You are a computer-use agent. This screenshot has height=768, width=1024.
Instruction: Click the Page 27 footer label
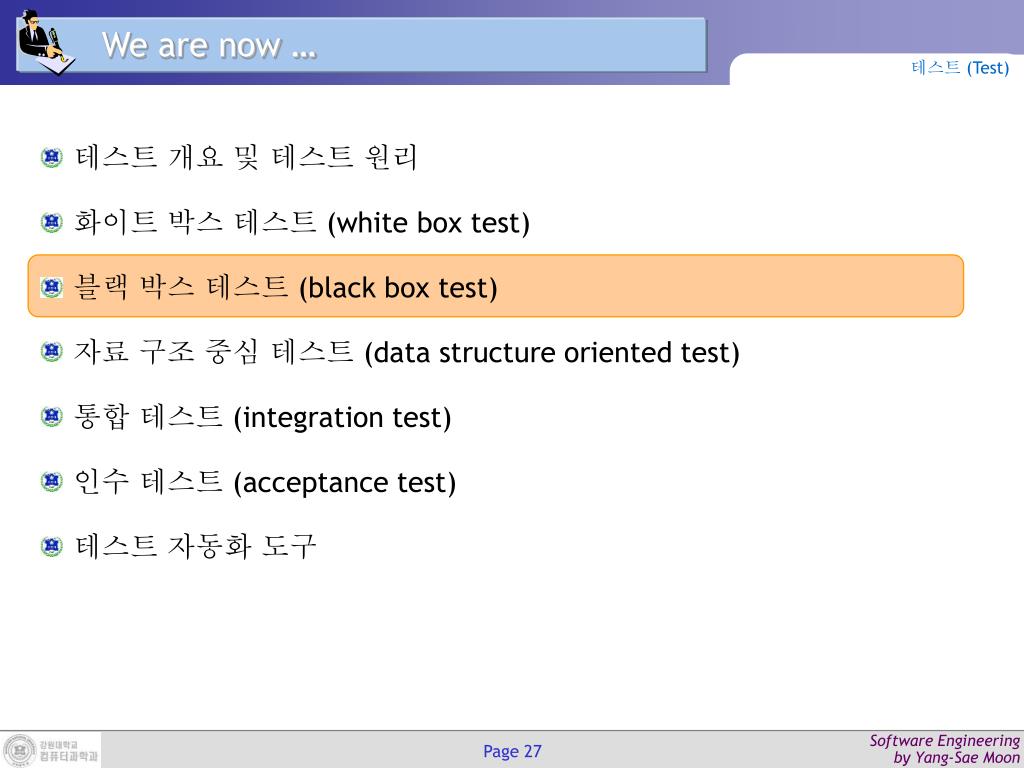(x=512, y=751)
